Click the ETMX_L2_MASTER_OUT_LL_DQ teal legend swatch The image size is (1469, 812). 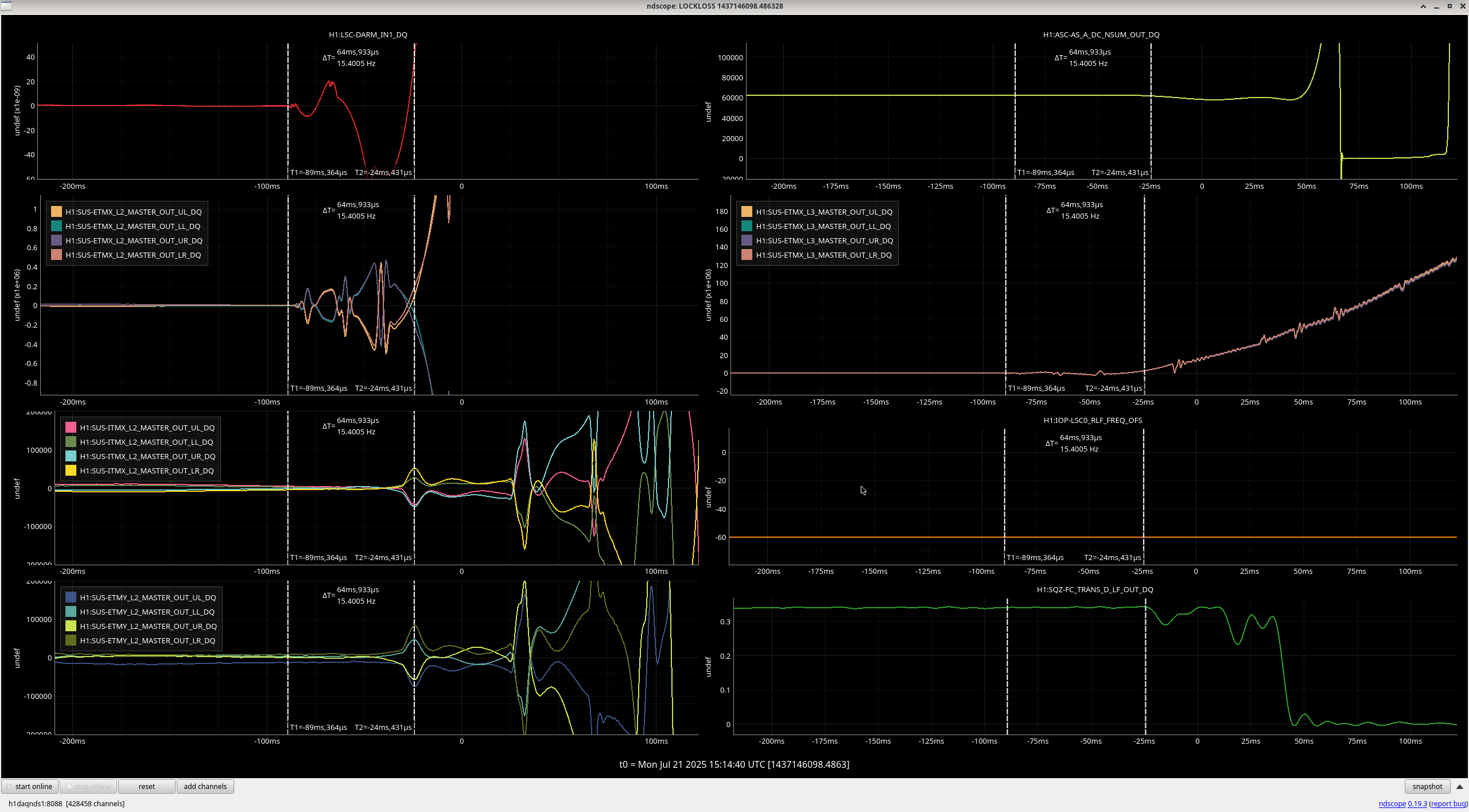pos(56,226)
